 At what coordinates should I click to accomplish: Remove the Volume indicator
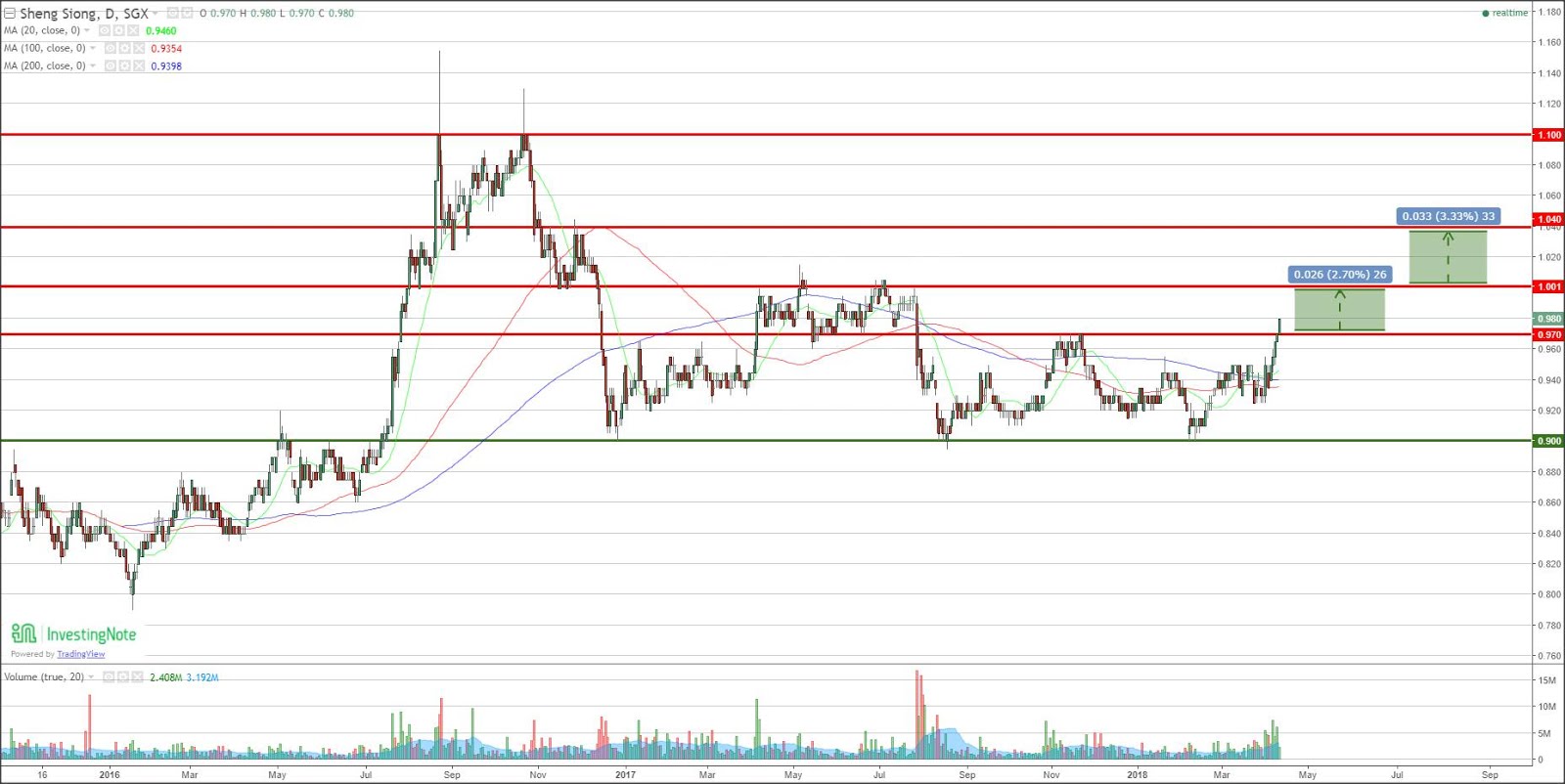coord(138,676)
